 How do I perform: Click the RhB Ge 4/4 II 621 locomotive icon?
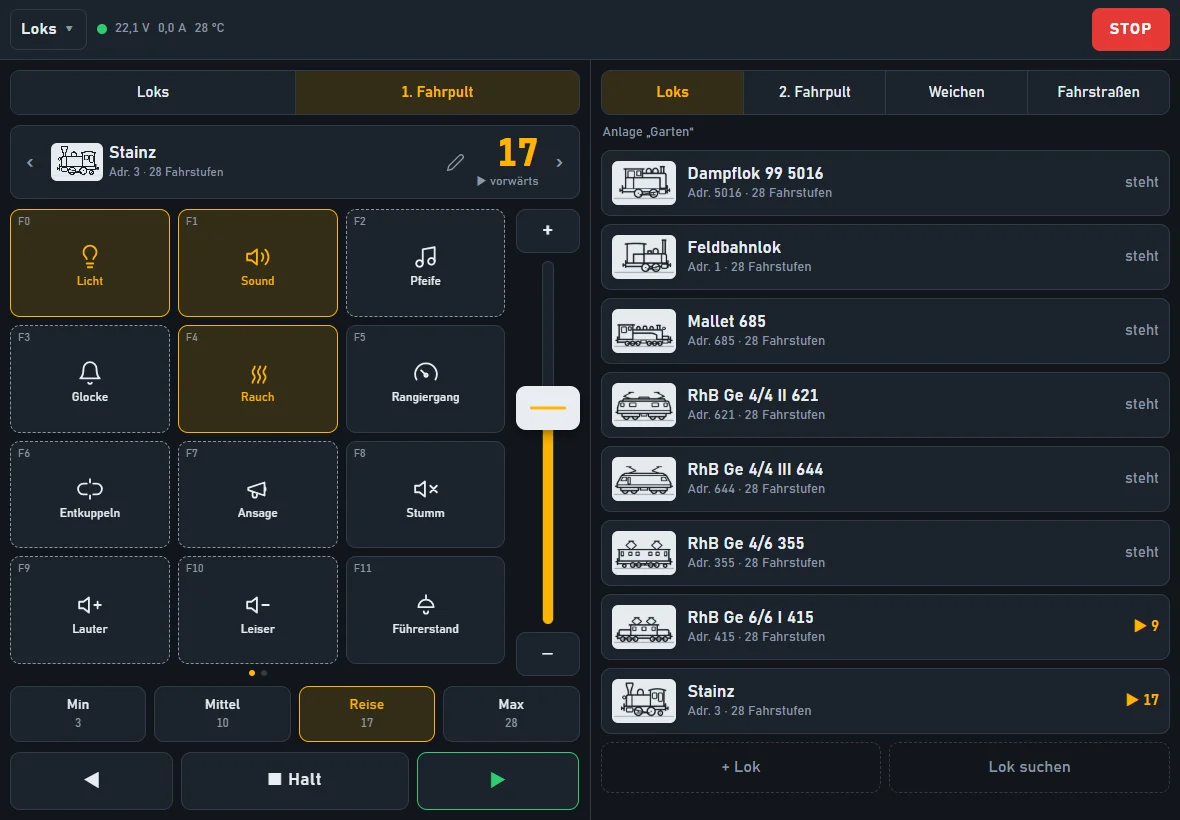(x=644, y=405)
